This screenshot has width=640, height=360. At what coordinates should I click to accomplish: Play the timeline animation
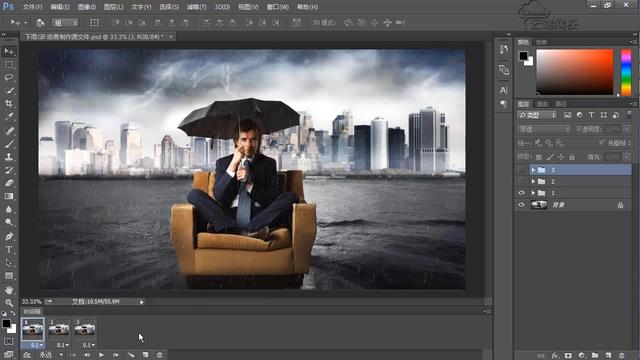pos(101,355)
